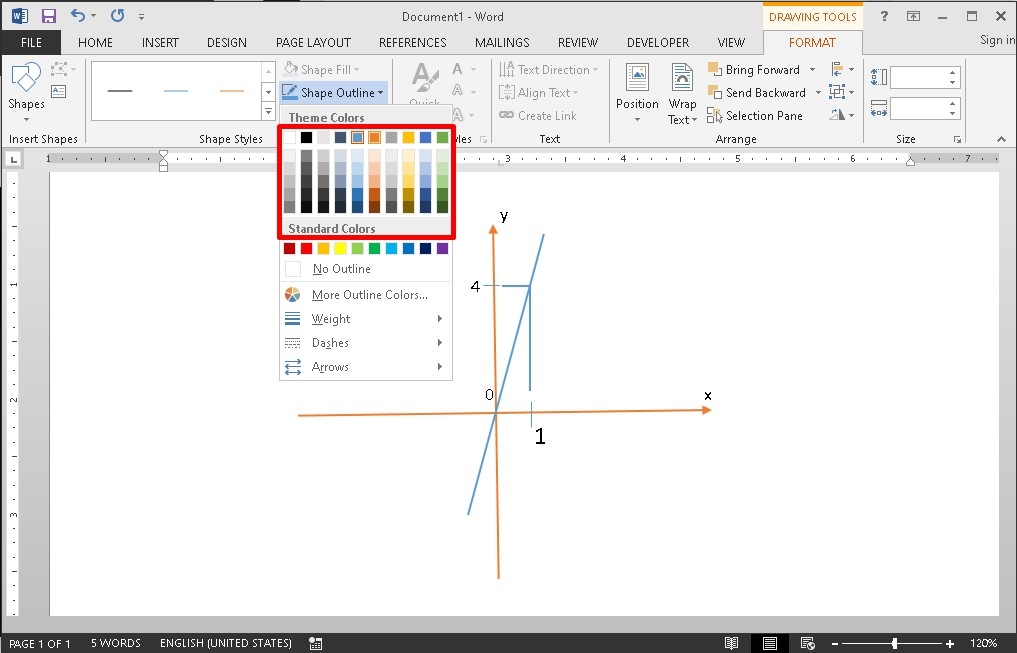
Task: Switch to the HOME tab
Action: coord(95,43)
